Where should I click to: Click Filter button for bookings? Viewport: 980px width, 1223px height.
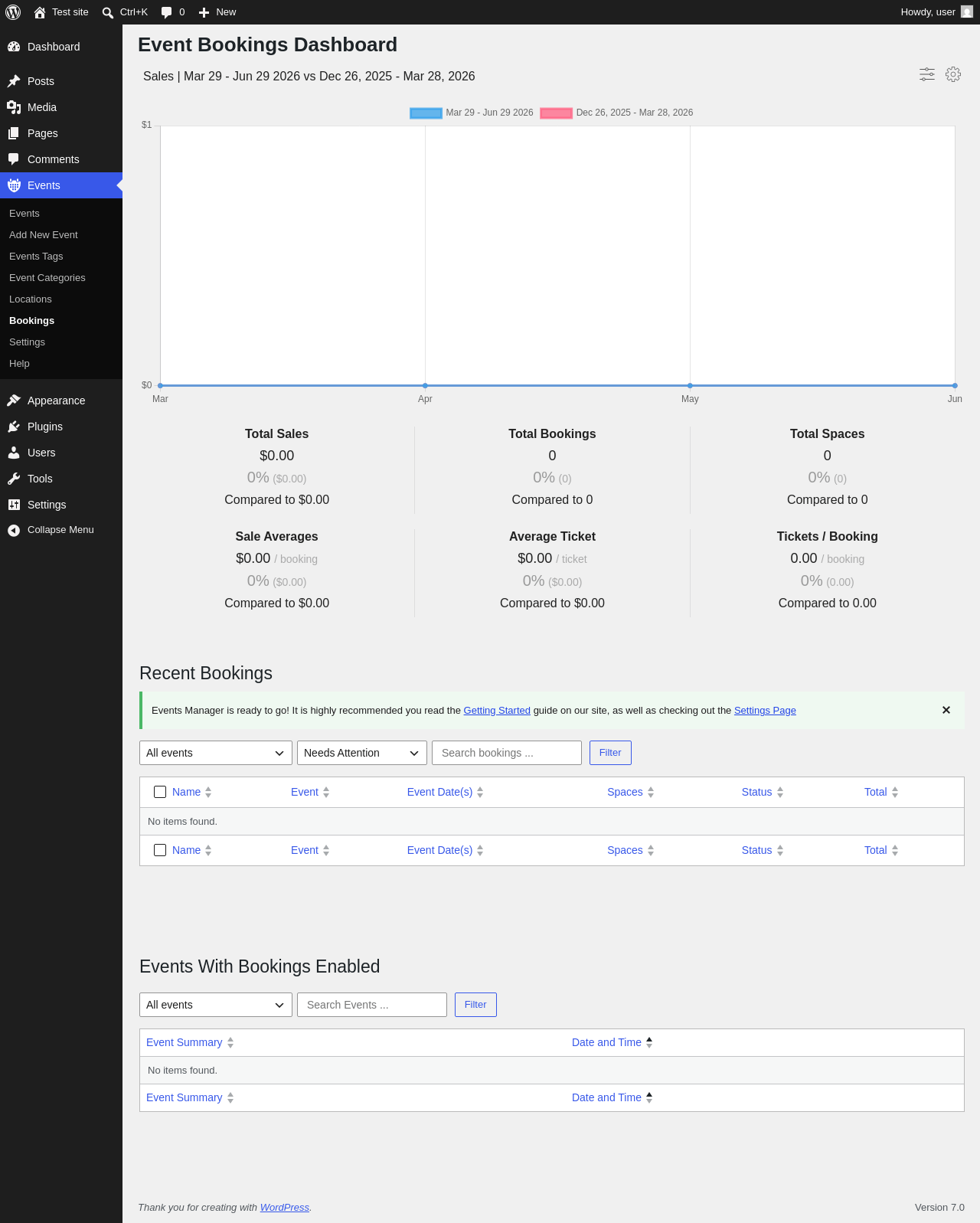click(610, 753)
